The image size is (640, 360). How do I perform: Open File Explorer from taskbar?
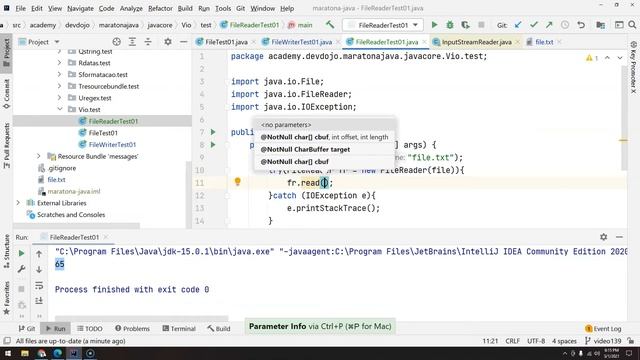pyautogui.click(x=25, y=353)
